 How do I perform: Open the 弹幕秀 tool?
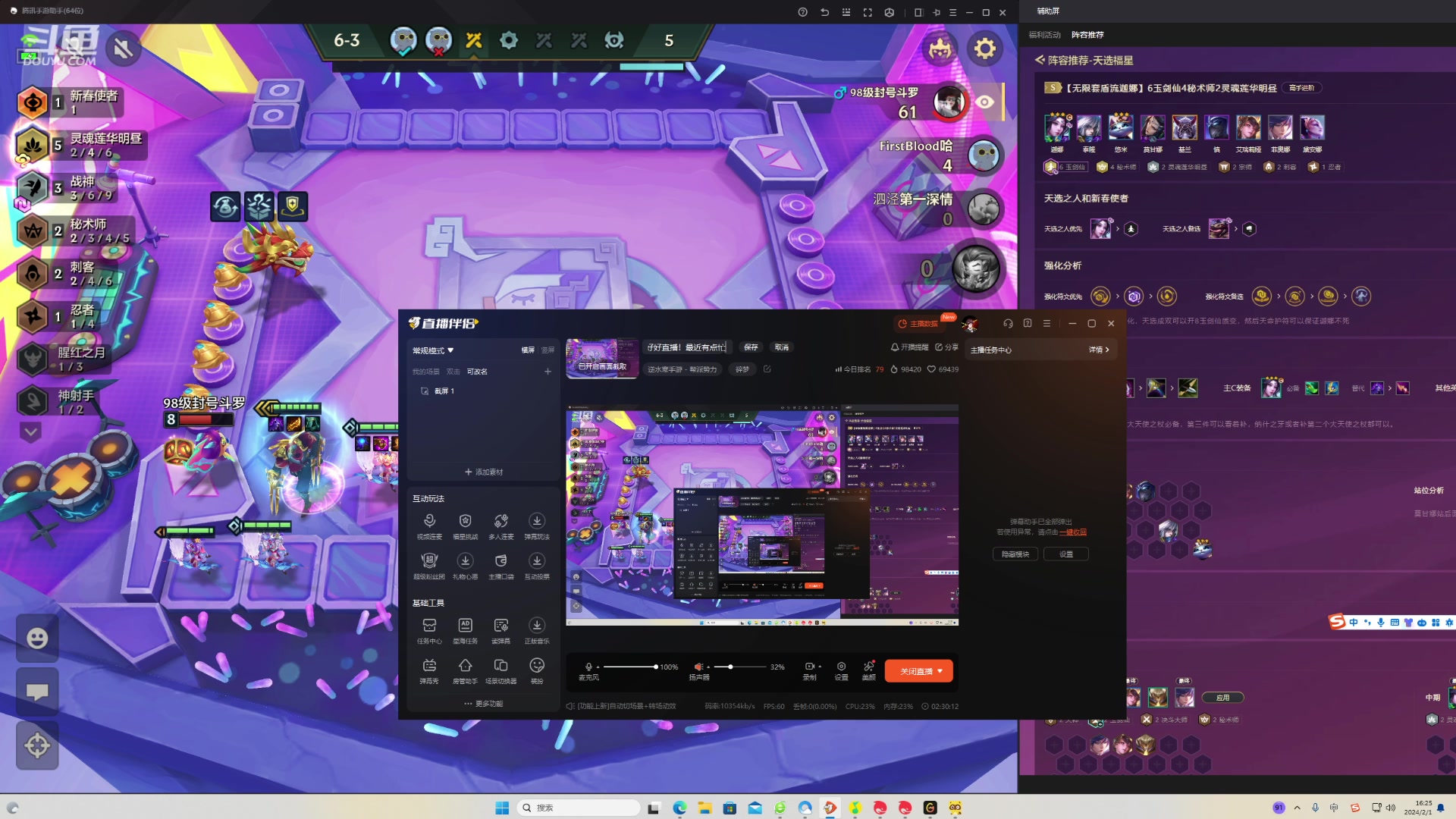[x=429, y=670]
